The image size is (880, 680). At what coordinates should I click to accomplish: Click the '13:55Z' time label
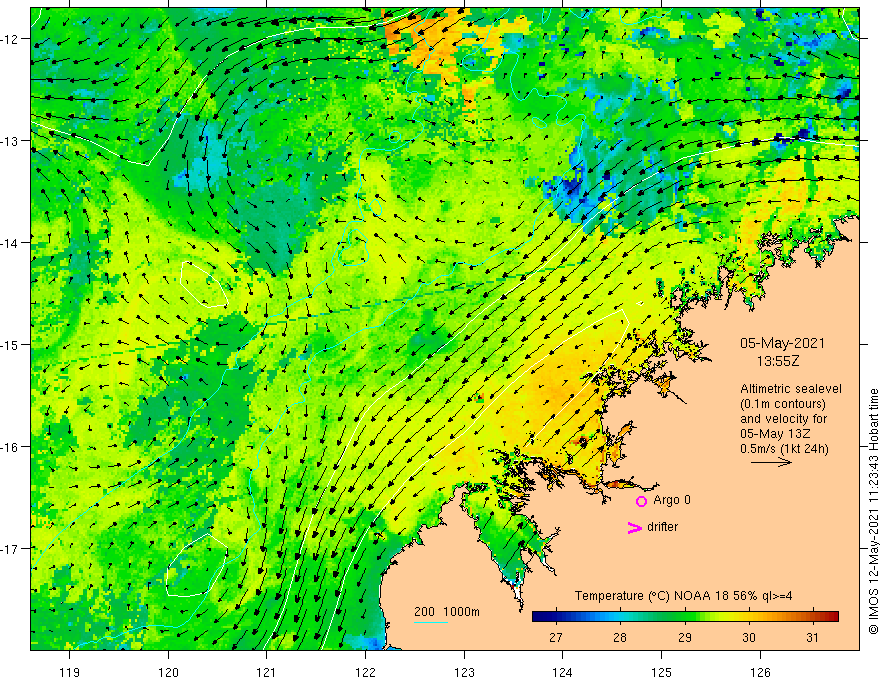point(778,361)
